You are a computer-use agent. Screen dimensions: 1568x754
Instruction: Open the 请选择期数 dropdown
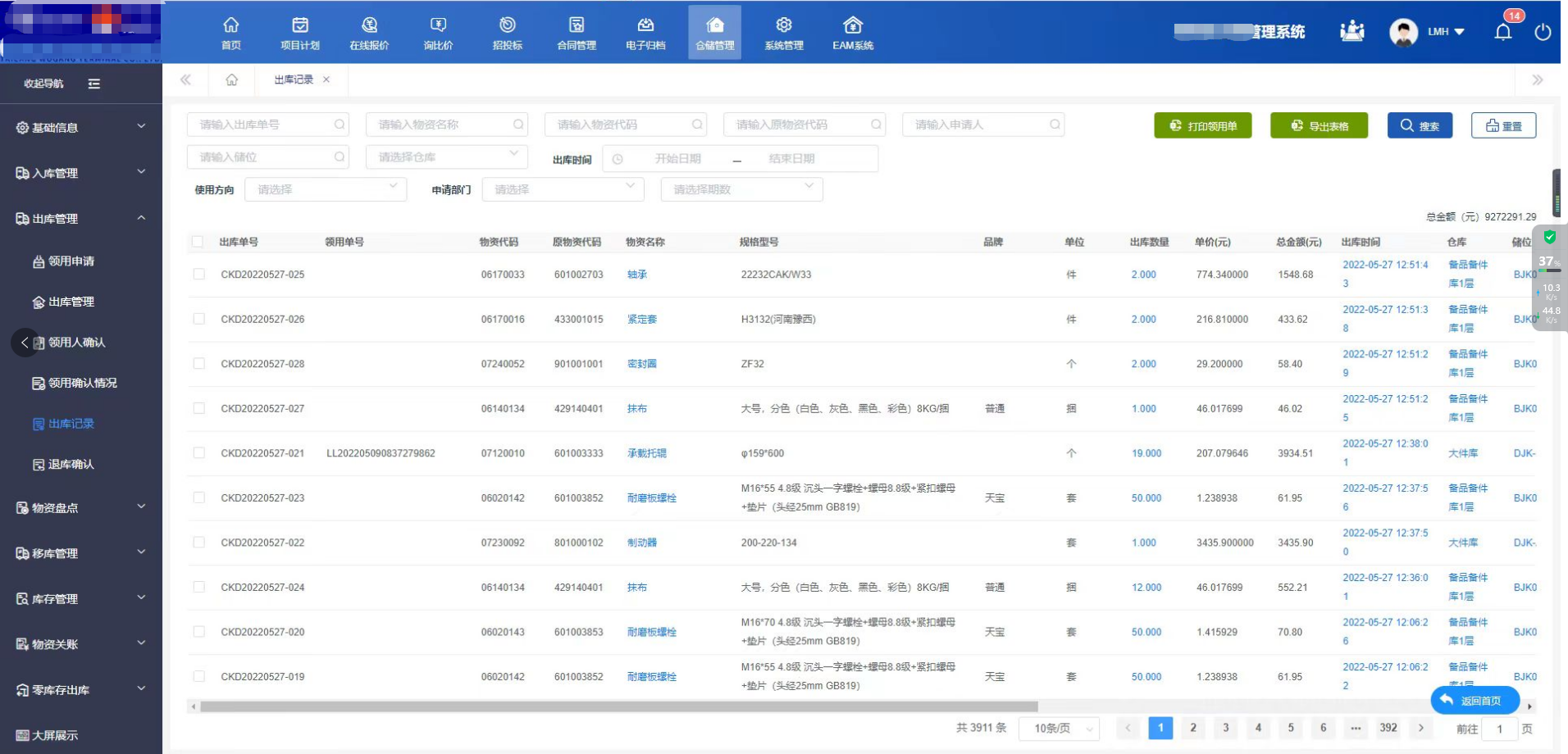click(742, 189)
